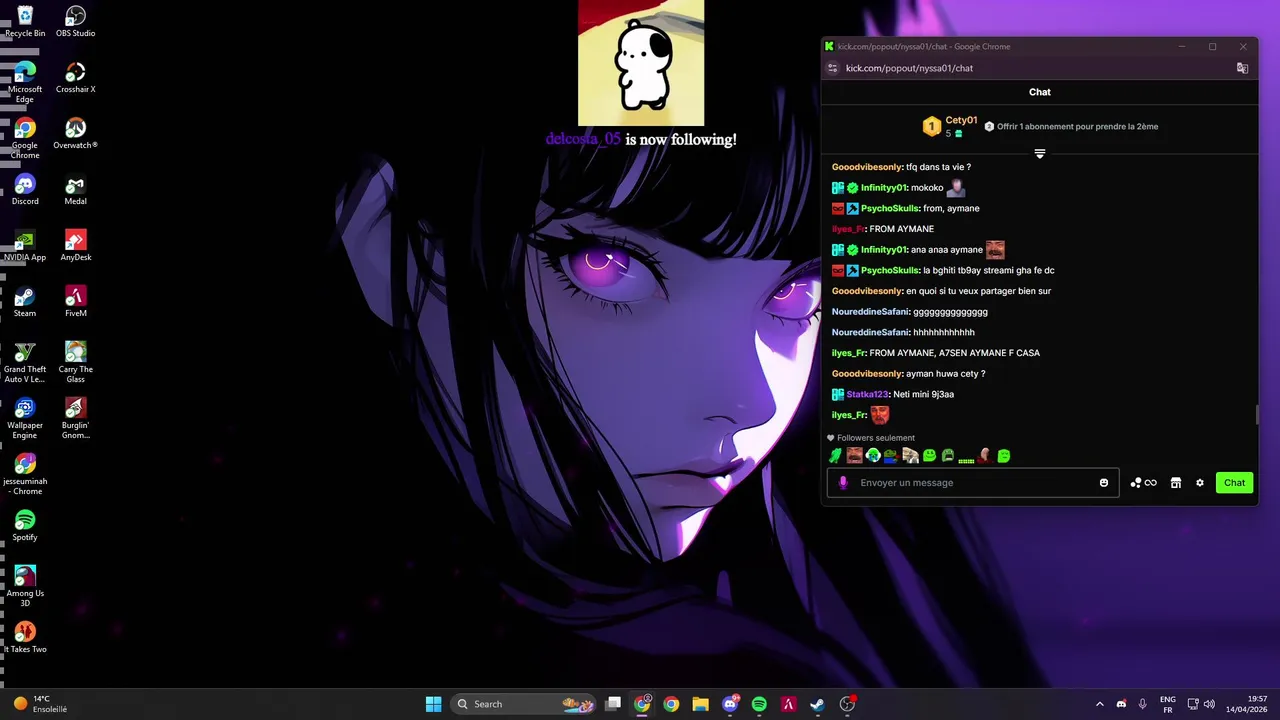Open chat settings gear icon
Viewport: 1280px width, 720px height.
1200,483
